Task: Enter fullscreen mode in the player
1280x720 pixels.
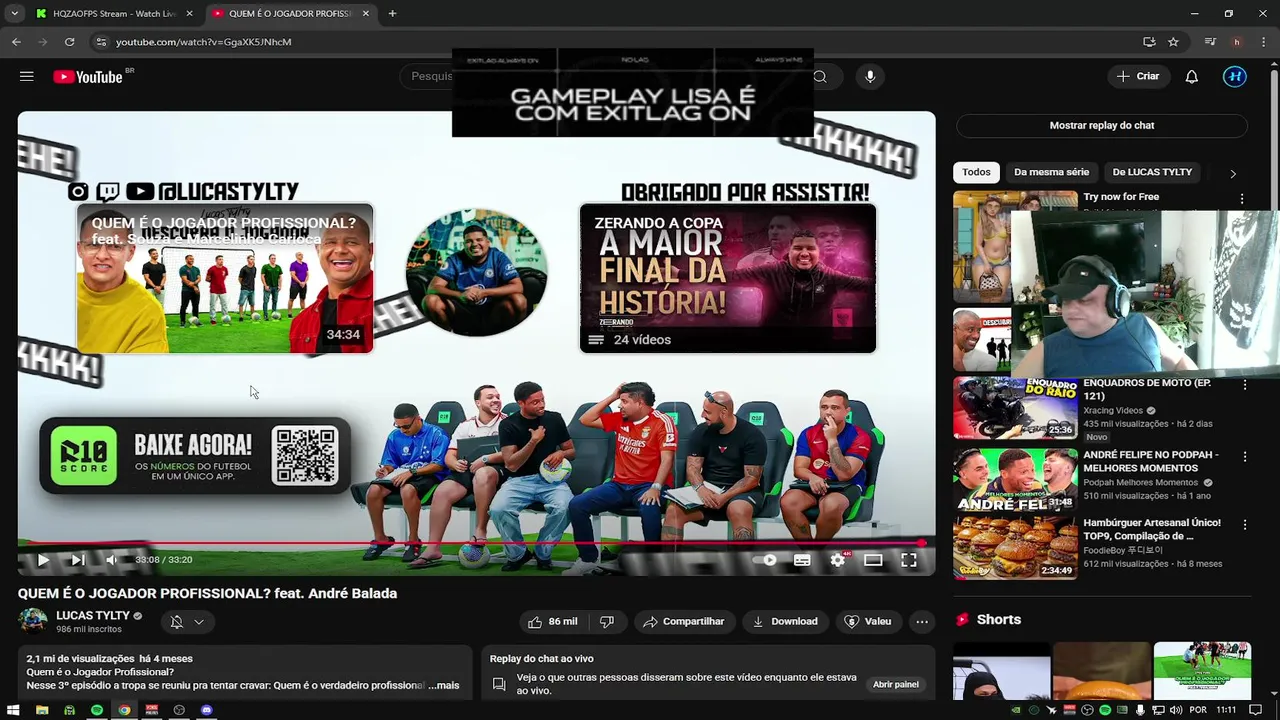Action: pyautogui.click(x=909, y=560)
